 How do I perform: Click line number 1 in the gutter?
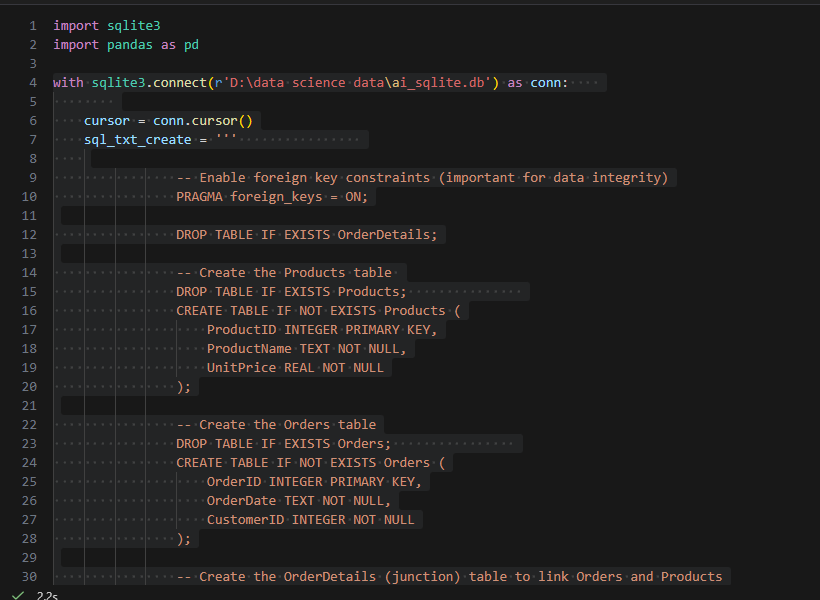33,25
